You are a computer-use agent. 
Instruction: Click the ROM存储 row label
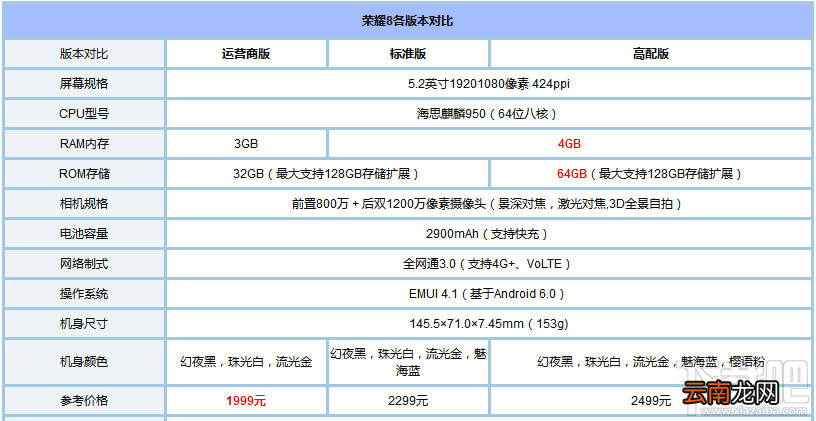coord(84,174)
